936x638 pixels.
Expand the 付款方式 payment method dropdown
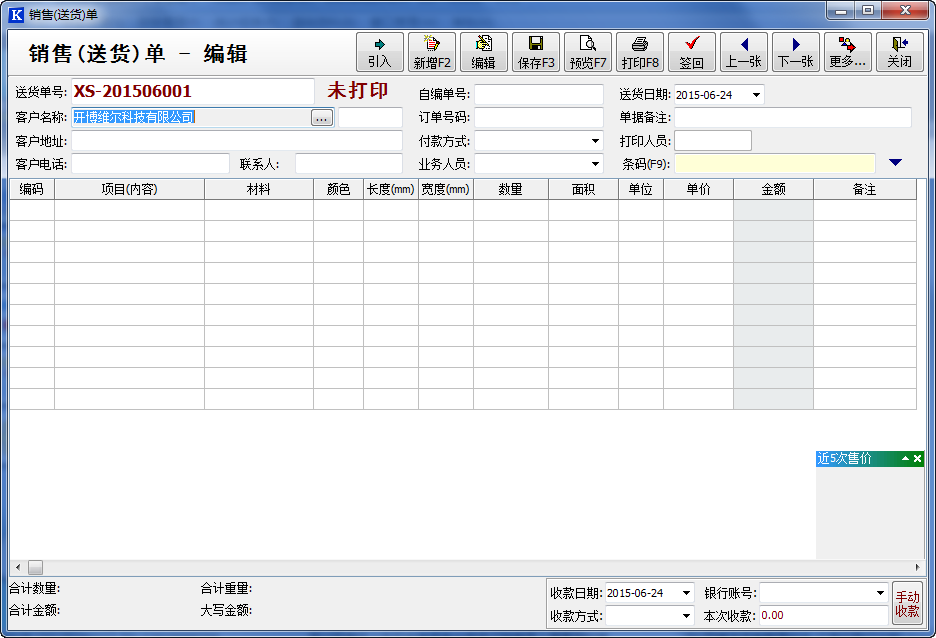click(595, 141)
